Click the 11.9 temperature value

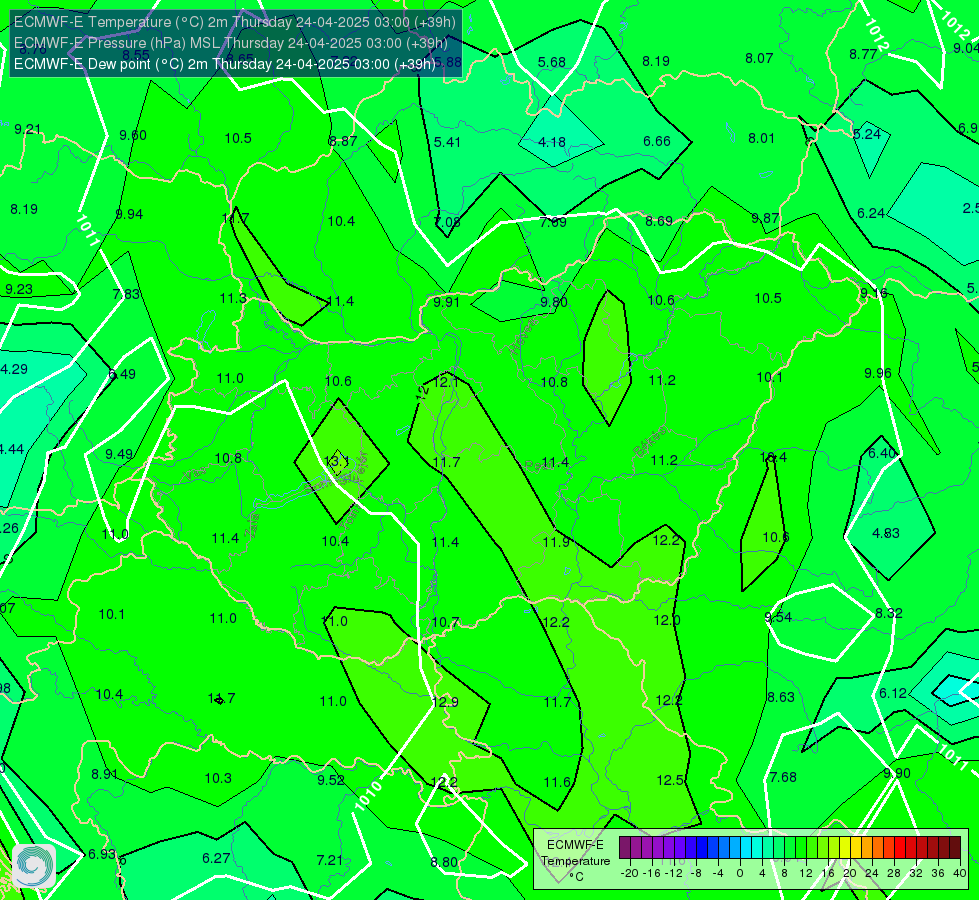[x=556, y=542]
